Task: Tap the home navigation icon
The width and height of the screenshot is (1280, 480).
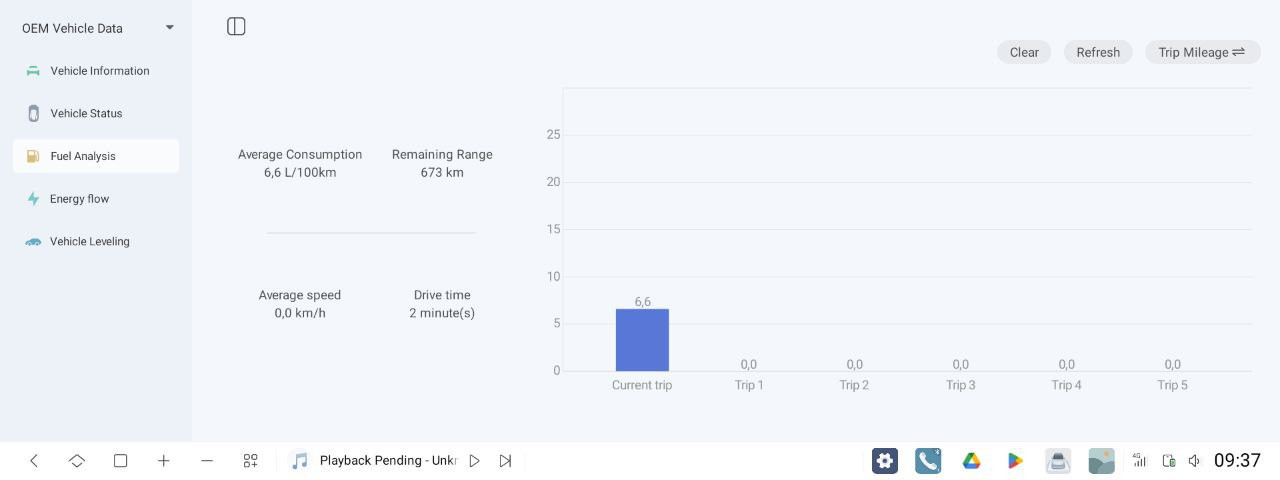Action: click(77, 461)
